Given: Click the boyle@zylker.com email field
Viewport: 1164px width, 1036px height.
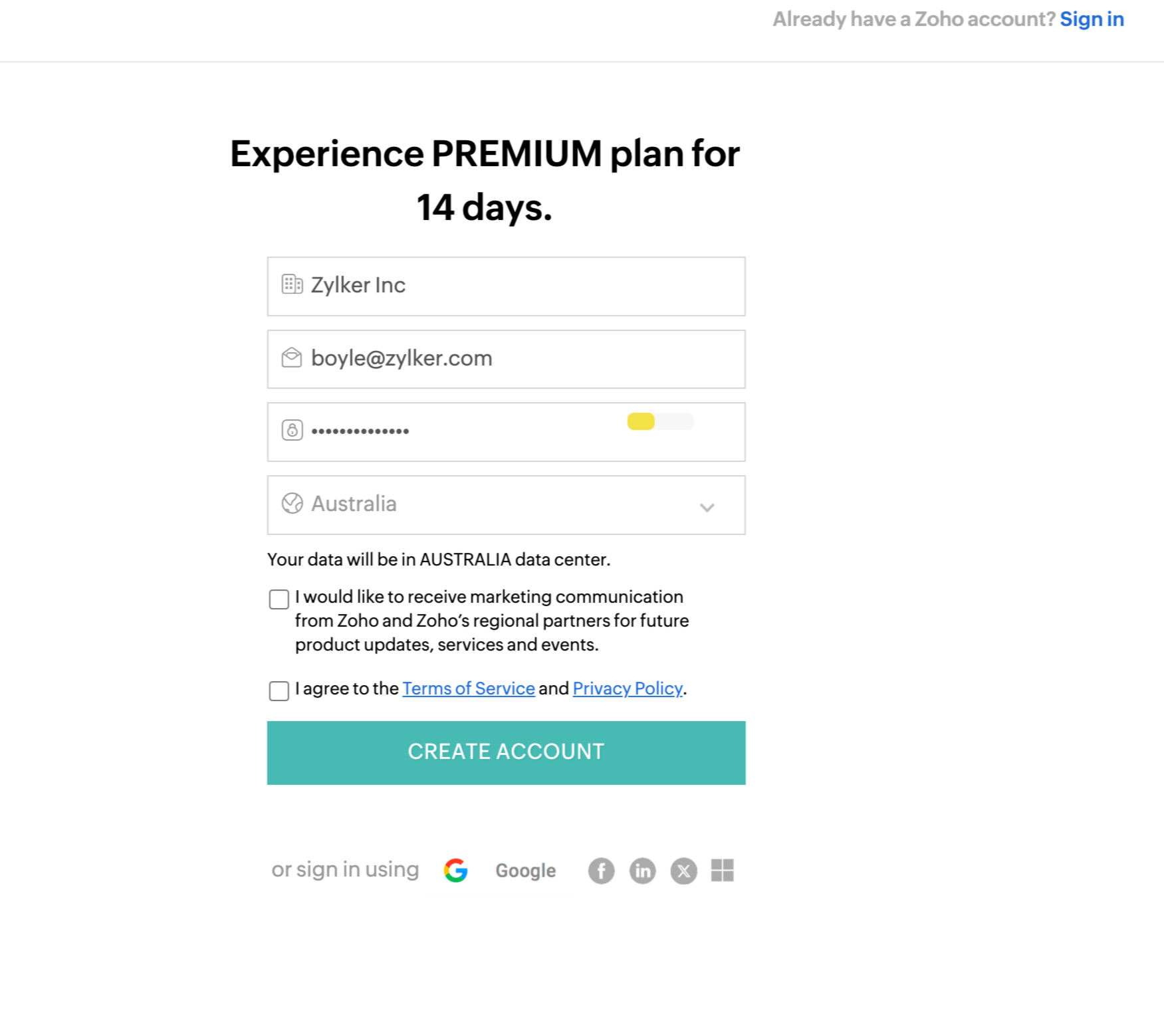Looking at the screenshot, I should coord(519,359).
